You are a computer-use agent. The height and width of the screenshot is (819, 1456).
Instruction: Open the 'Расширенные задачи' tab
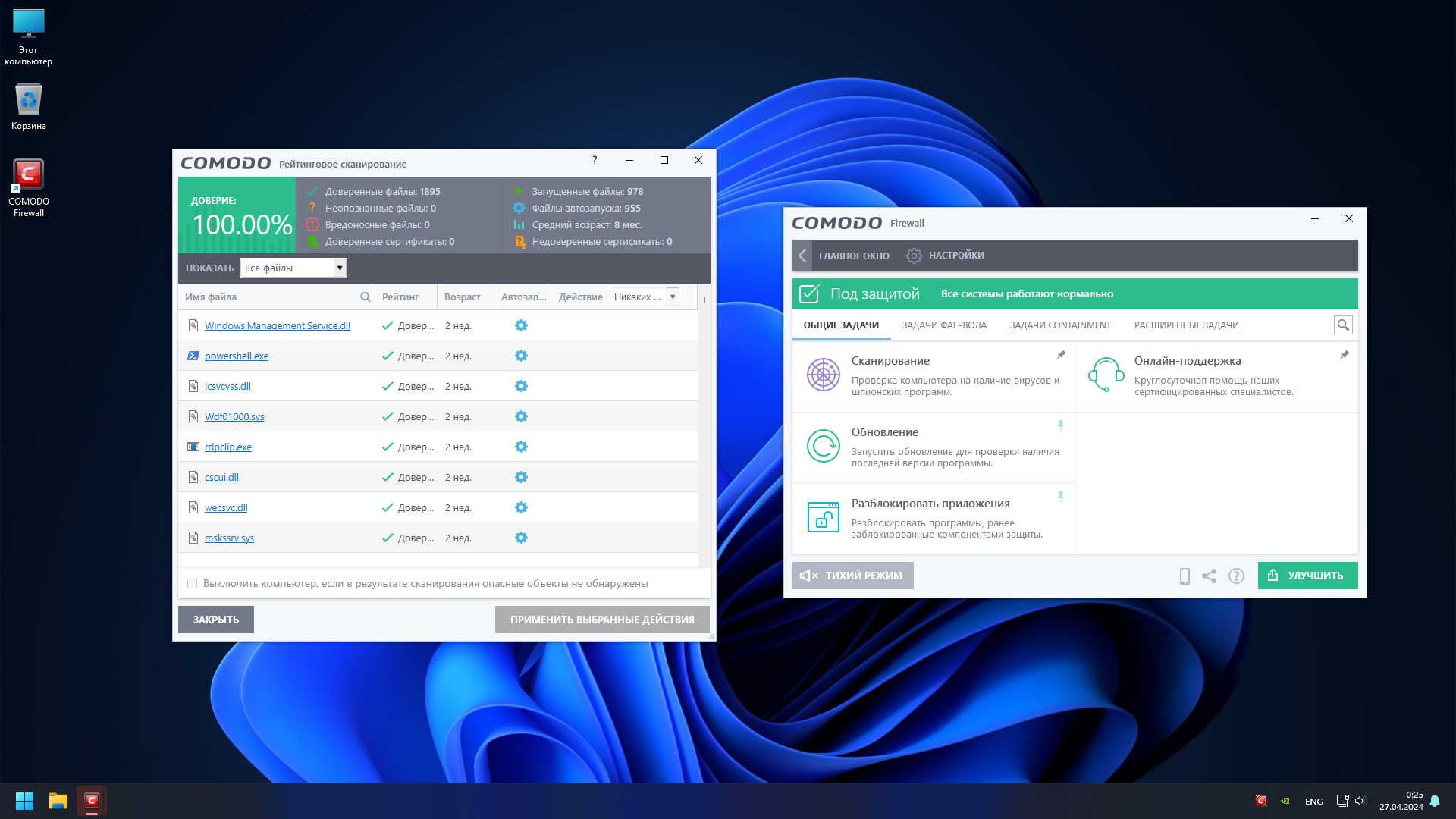point(1186,325)
